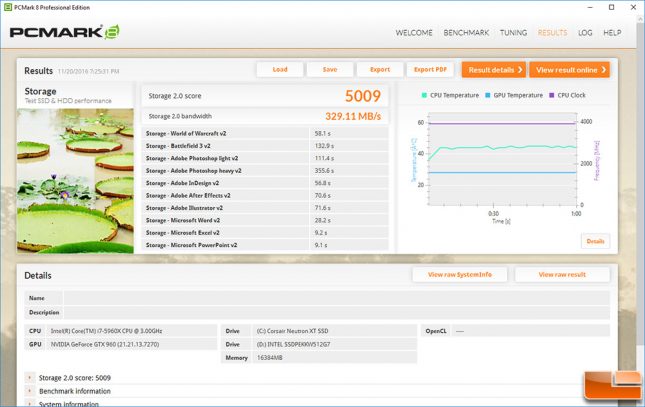Click the Export PDF button

tap(430, 70)
